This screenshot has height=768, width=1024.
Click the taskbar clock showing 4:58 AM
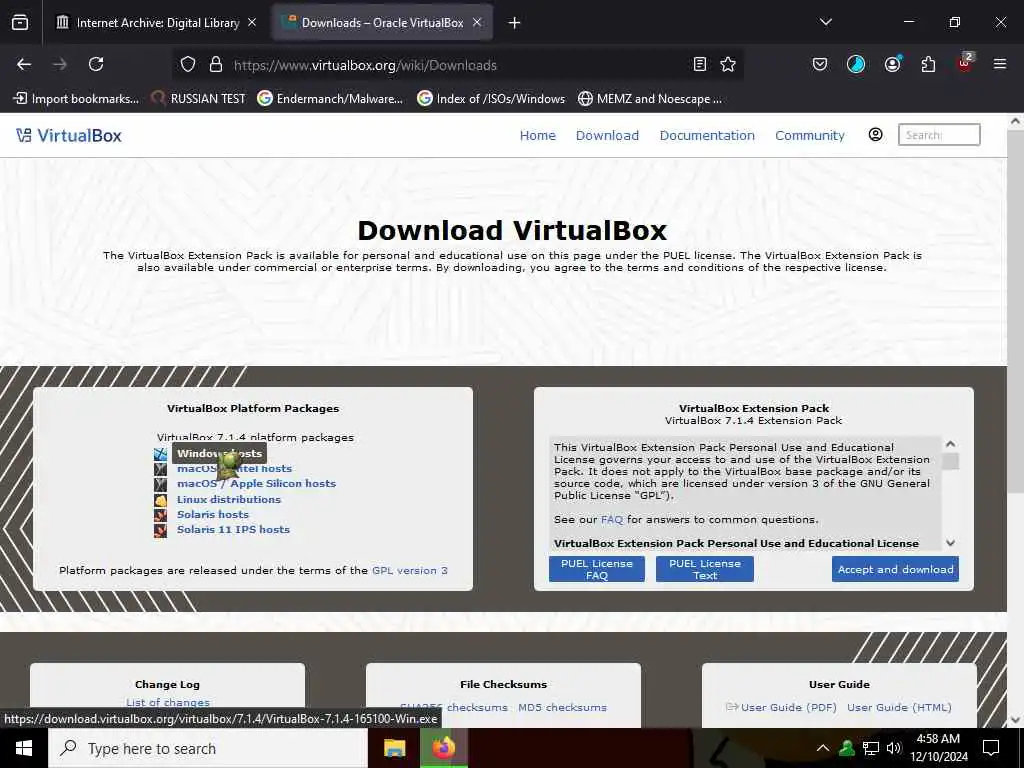pyautogui.click(x=938, y=748)
